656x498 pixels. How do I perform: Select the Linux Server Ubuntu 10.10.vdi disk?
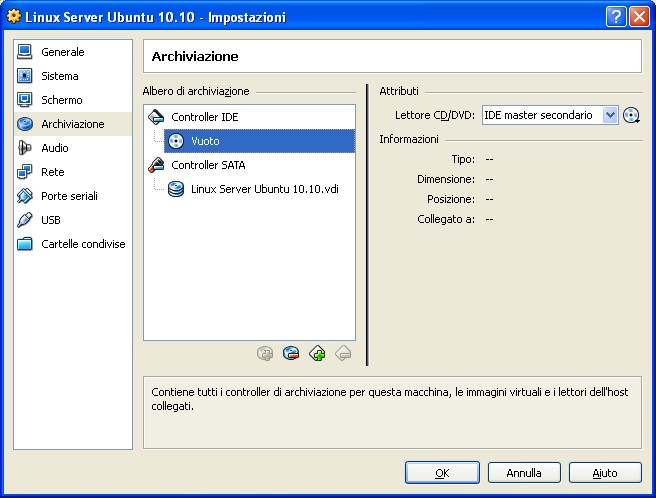click(264, 188)
